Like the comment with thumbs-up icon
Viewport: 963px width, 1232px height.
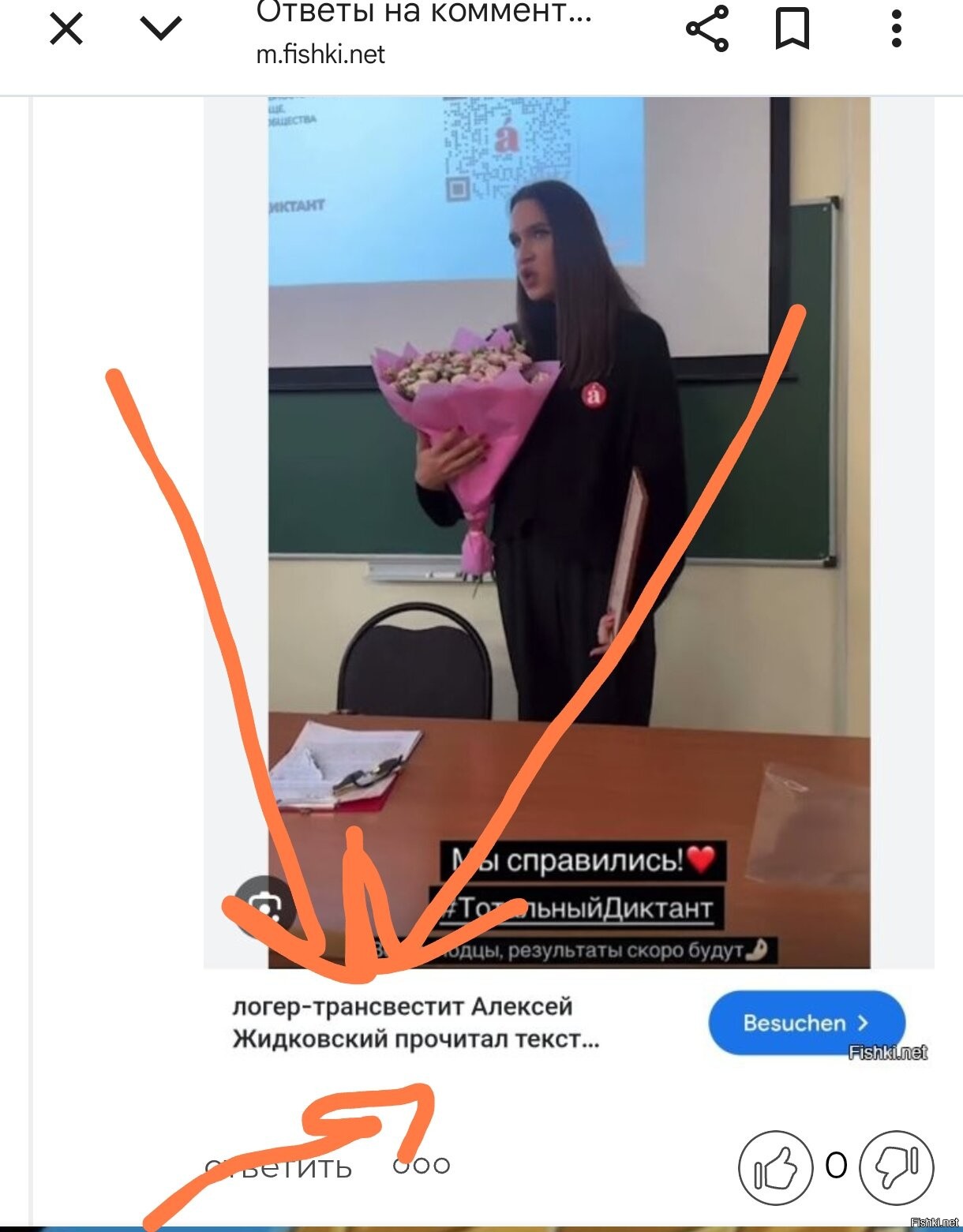pos(775,1167)
